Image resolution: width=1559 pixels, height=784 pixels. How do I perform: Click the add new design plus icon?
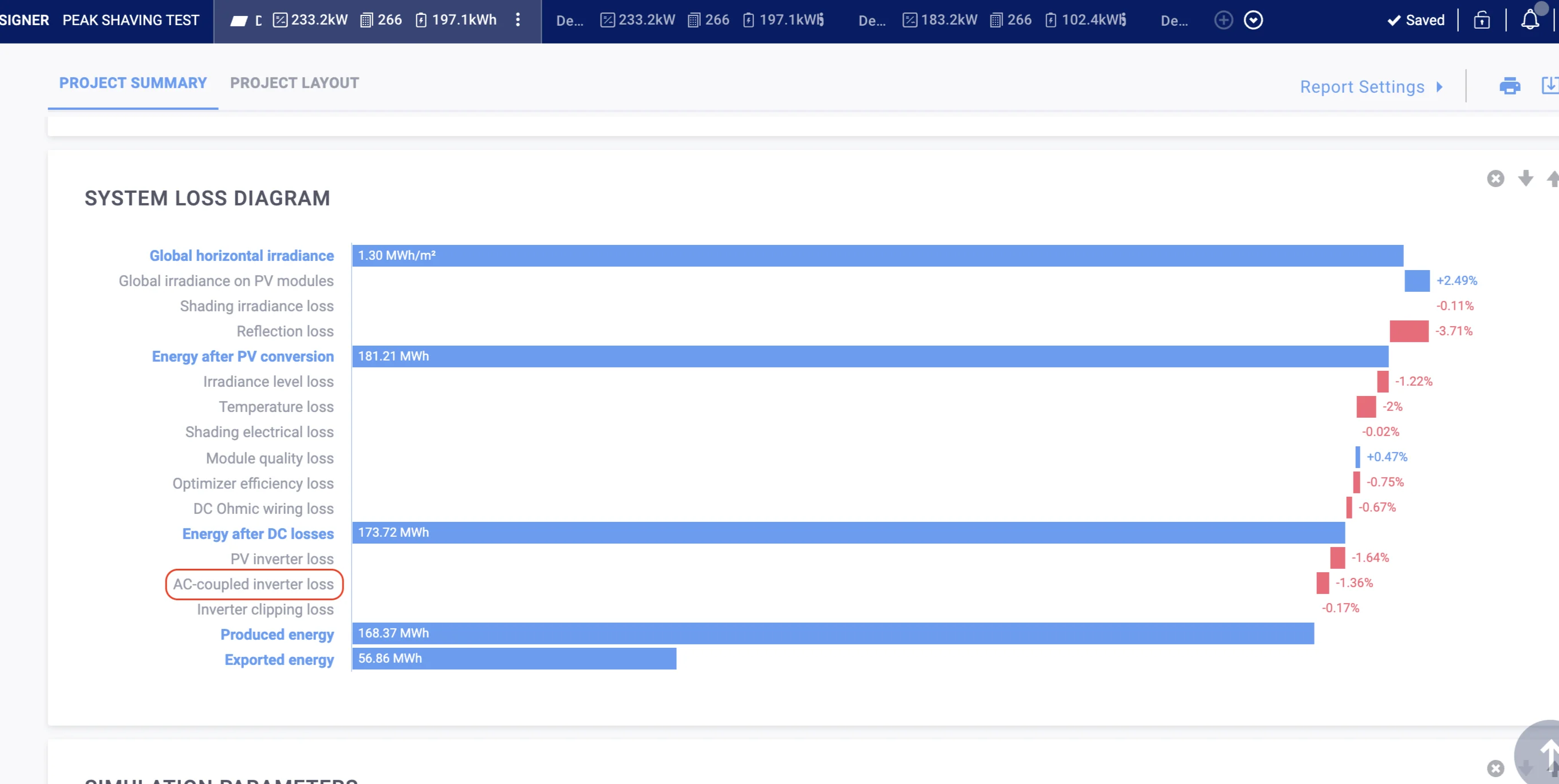pos(1223,20)
